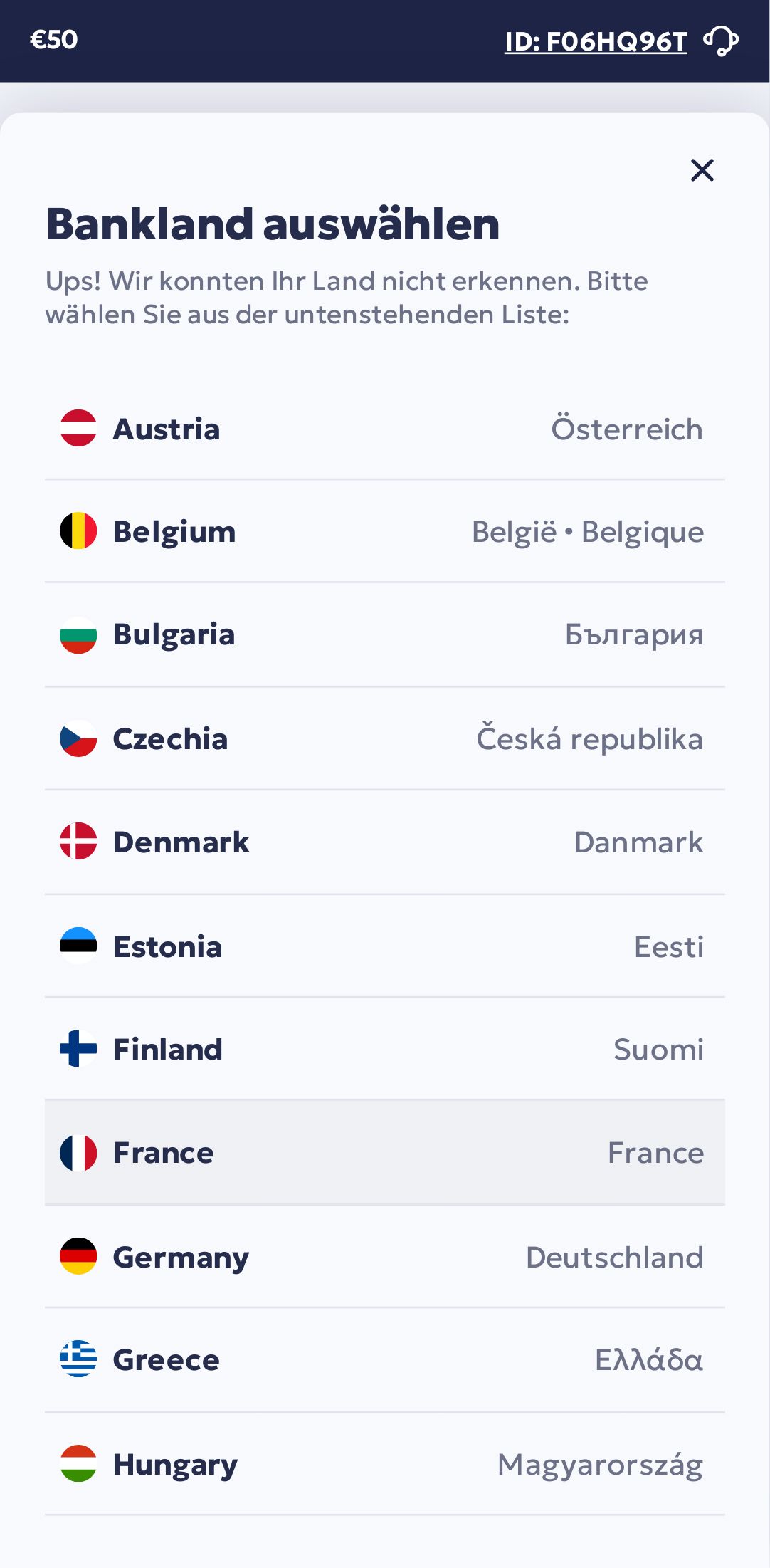Screen dimensions: 770x1568
Task: Click the Estonia flag icon
Action: [78, 946]
